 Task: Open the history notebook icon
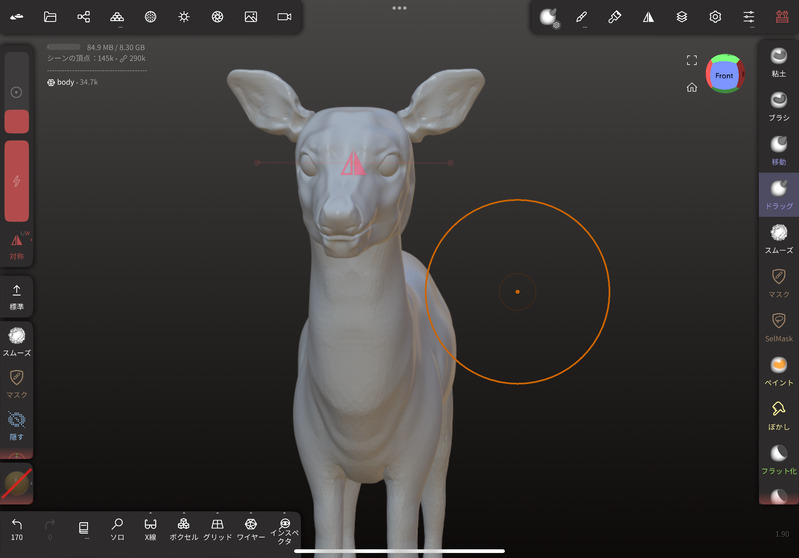click(x=84, y=529)
